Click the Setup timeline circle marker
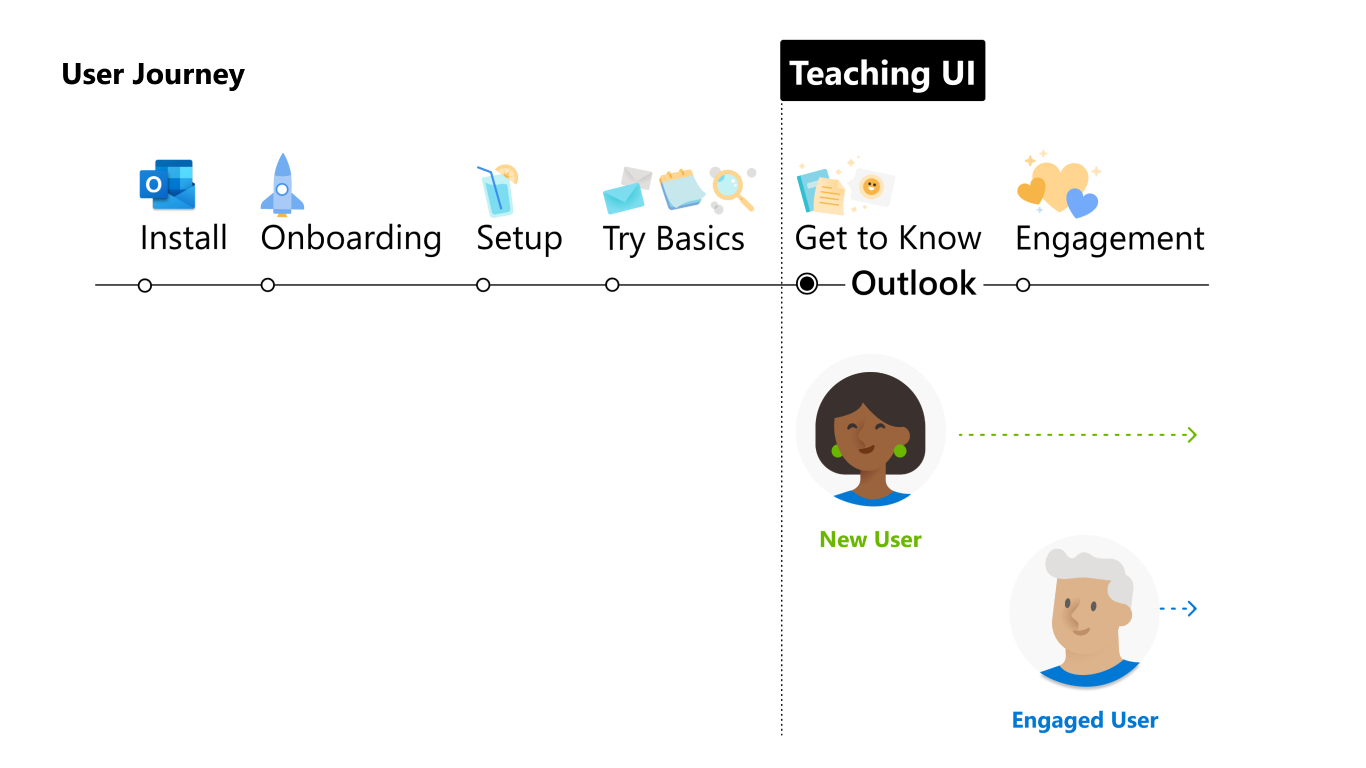This screenshot has width=1366, height=768. click(x=483, y=285)
